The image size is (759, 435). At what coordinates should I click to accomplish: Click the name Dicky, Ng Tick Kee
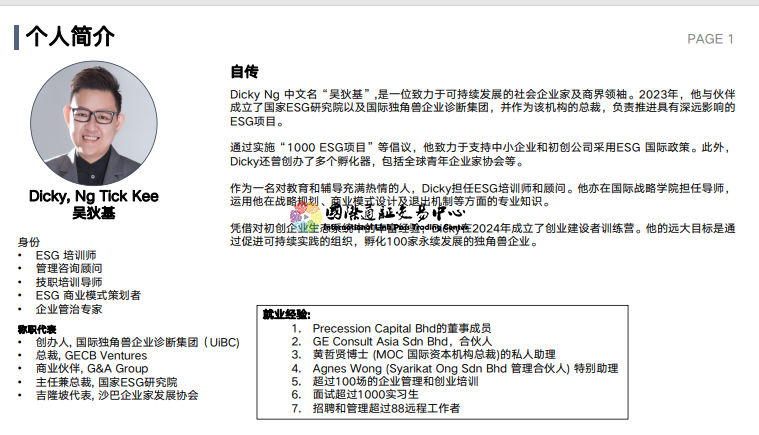(93, 196)
